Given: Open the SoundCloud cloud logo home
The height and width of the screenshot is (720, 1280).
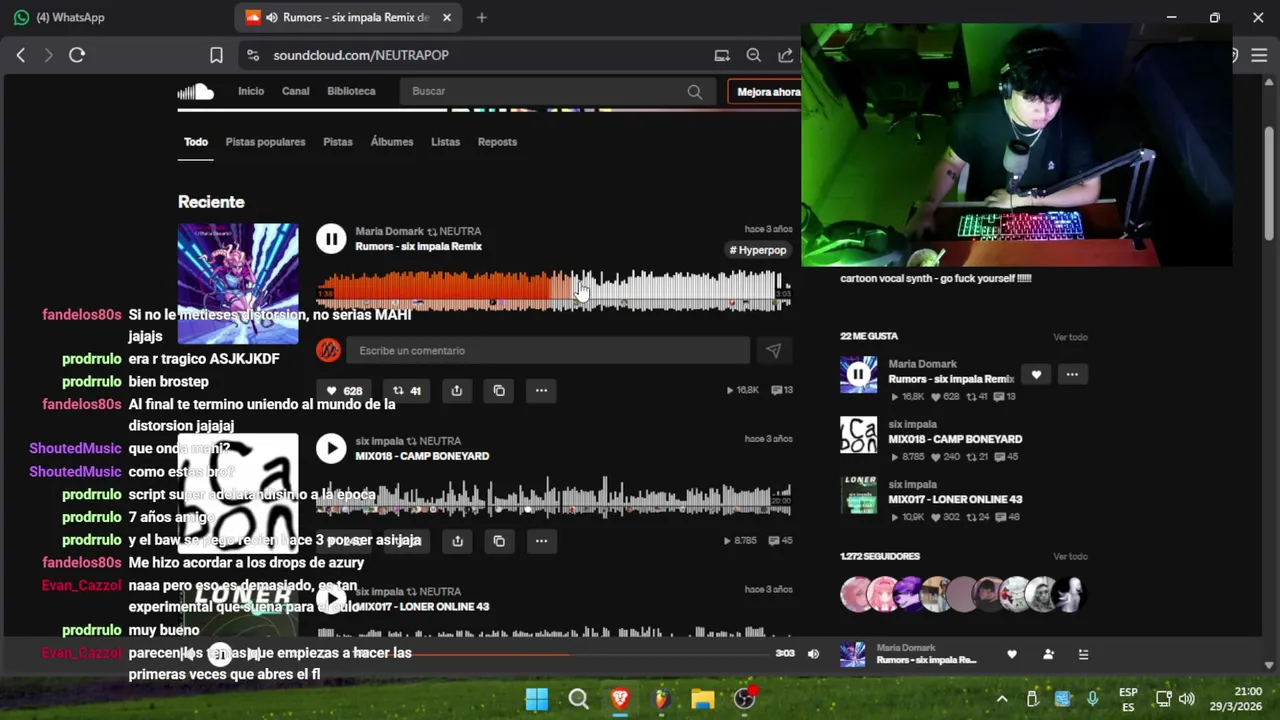Looking at the screenshot, I should tap(196, 92).
